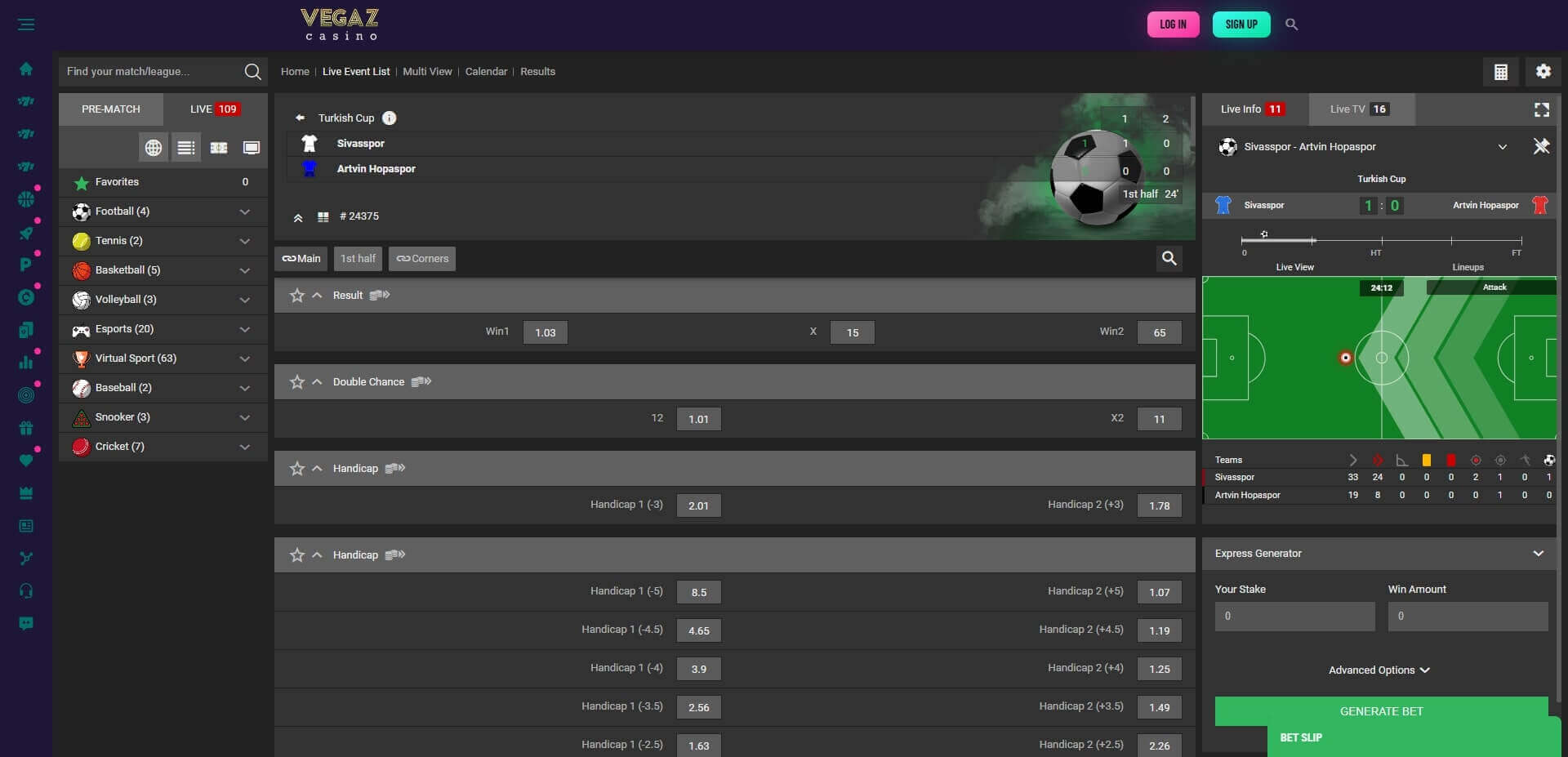Open the gift promotions icon in sidebar

click(27, 427)
